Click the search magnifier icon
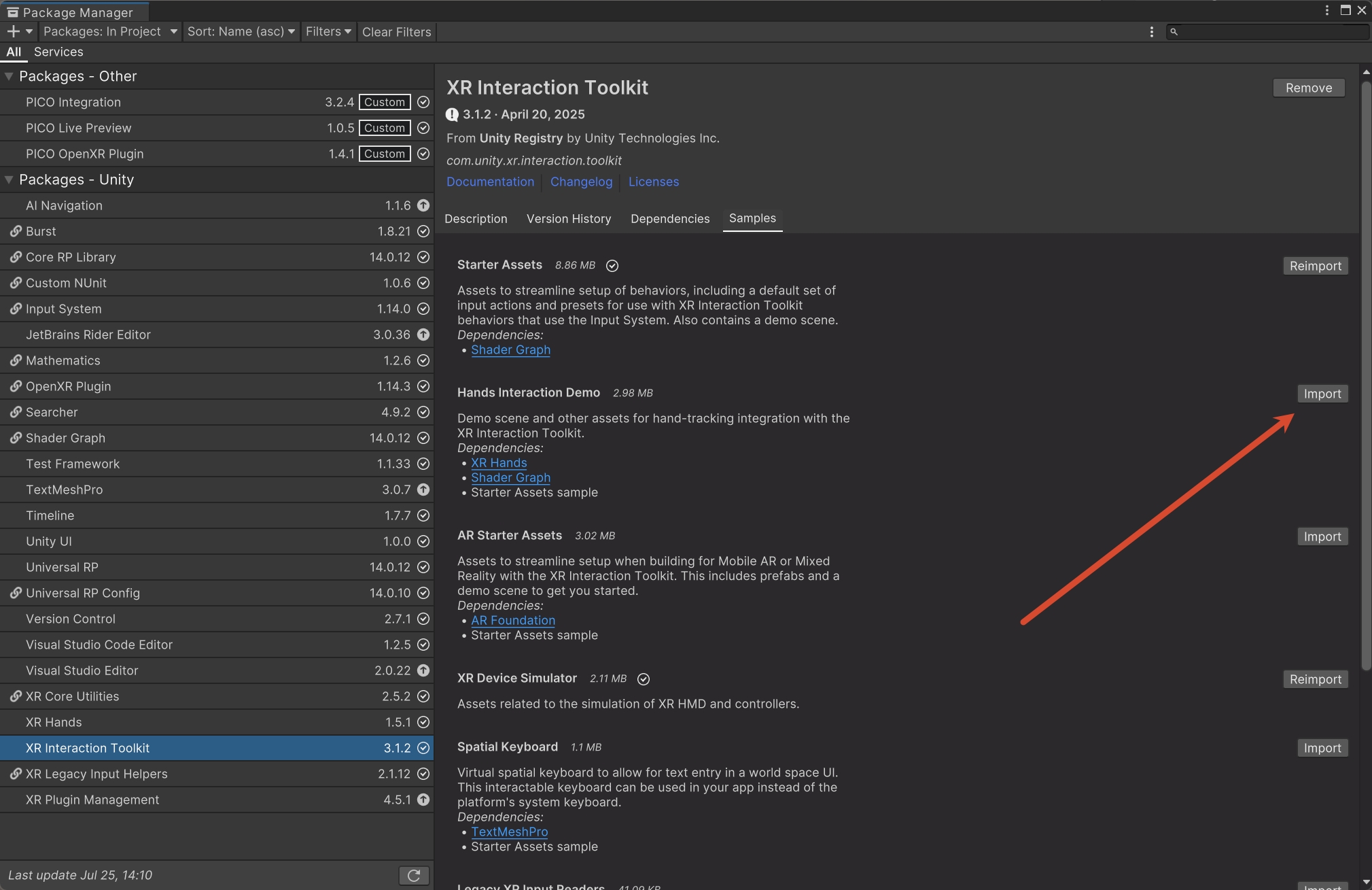1372x890 pixels. 1174,32
